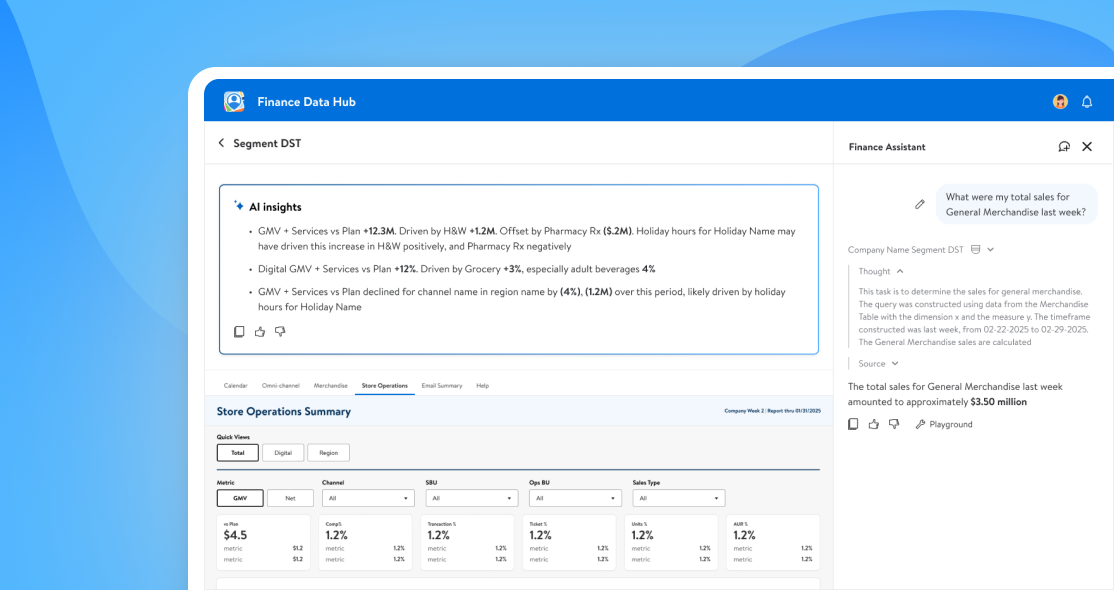1114x590 pixels.
Task: Thumbs up the AI insights card
Action: click(260, 332)
